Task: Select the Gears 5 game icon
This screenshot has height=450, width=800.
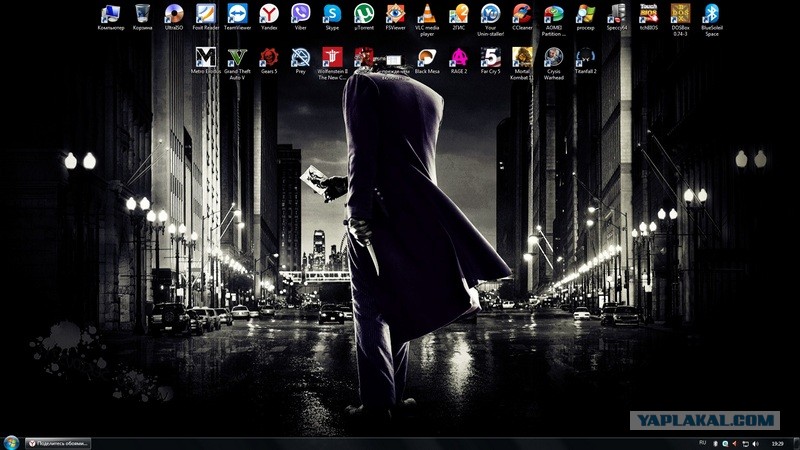Action: [x=269, y=61]
